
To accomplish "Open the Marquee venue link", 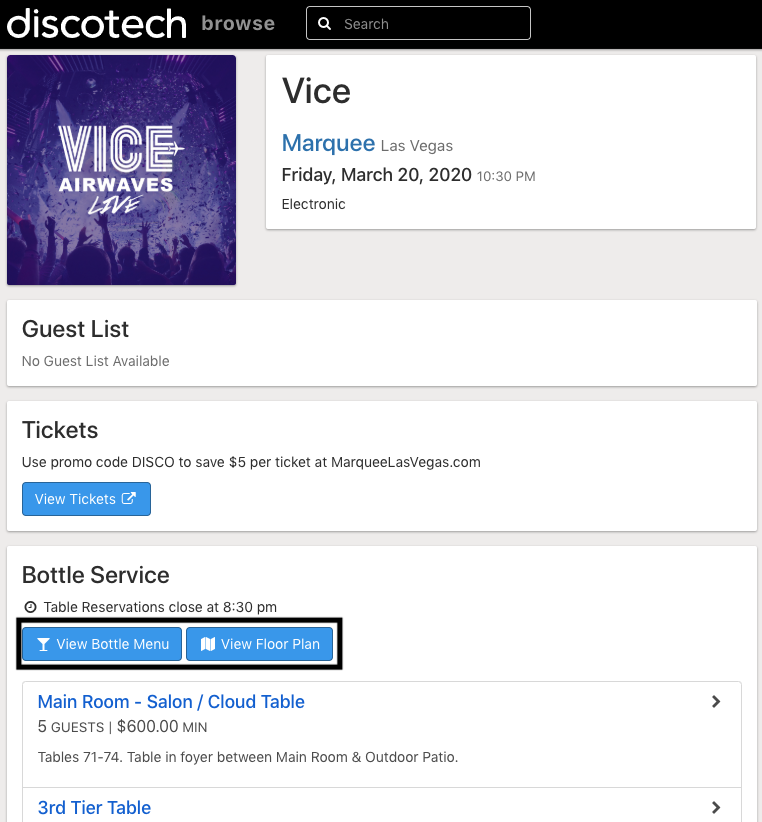I will 328,143.
